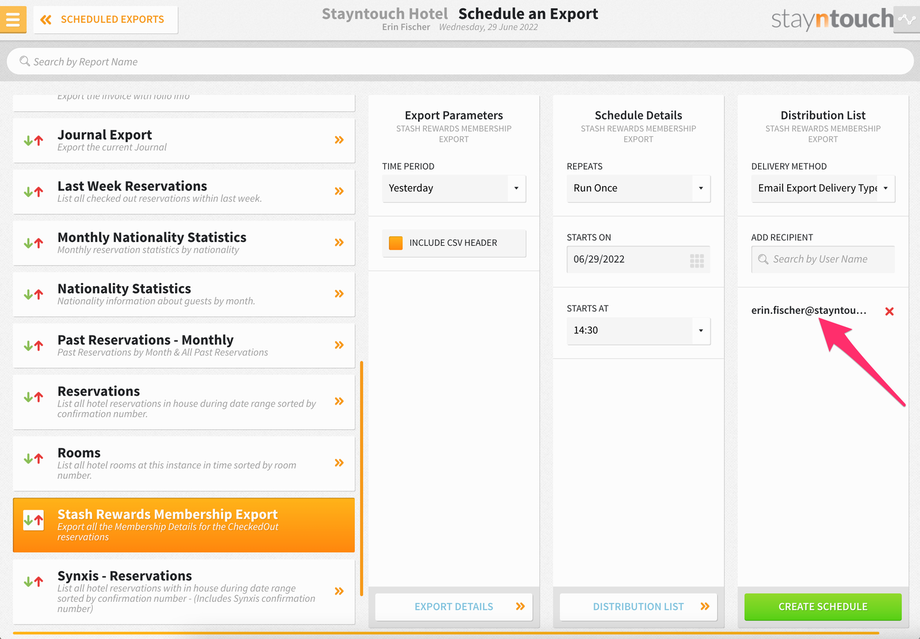The height and width of the screenshot is (639, 920).
Task: Click Journal Export import/export arrows icon
Action: tap(33, 140)
